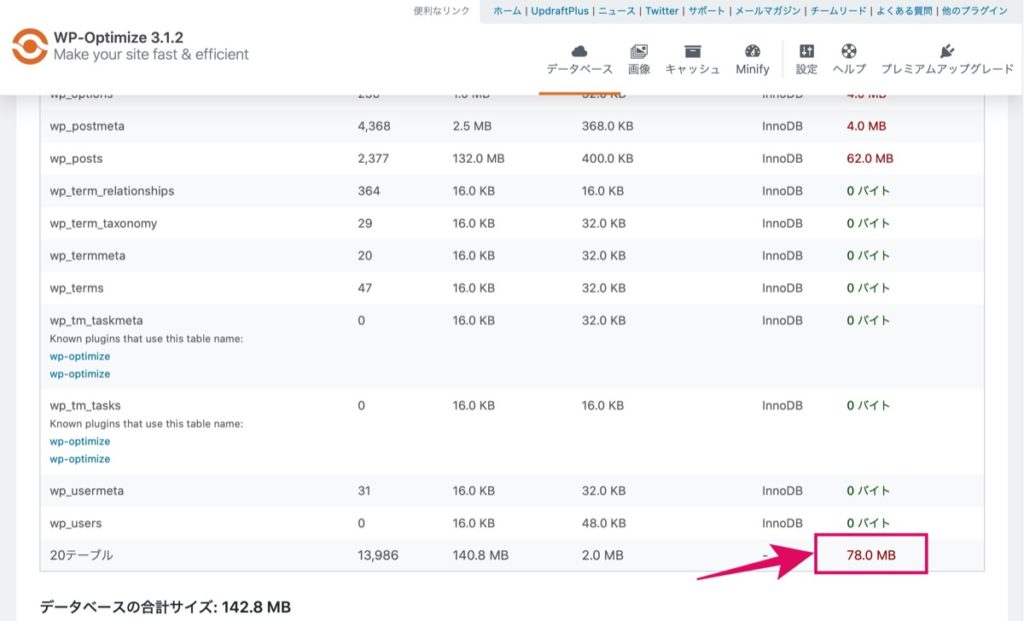Open the ホーム link

[507, 10]
